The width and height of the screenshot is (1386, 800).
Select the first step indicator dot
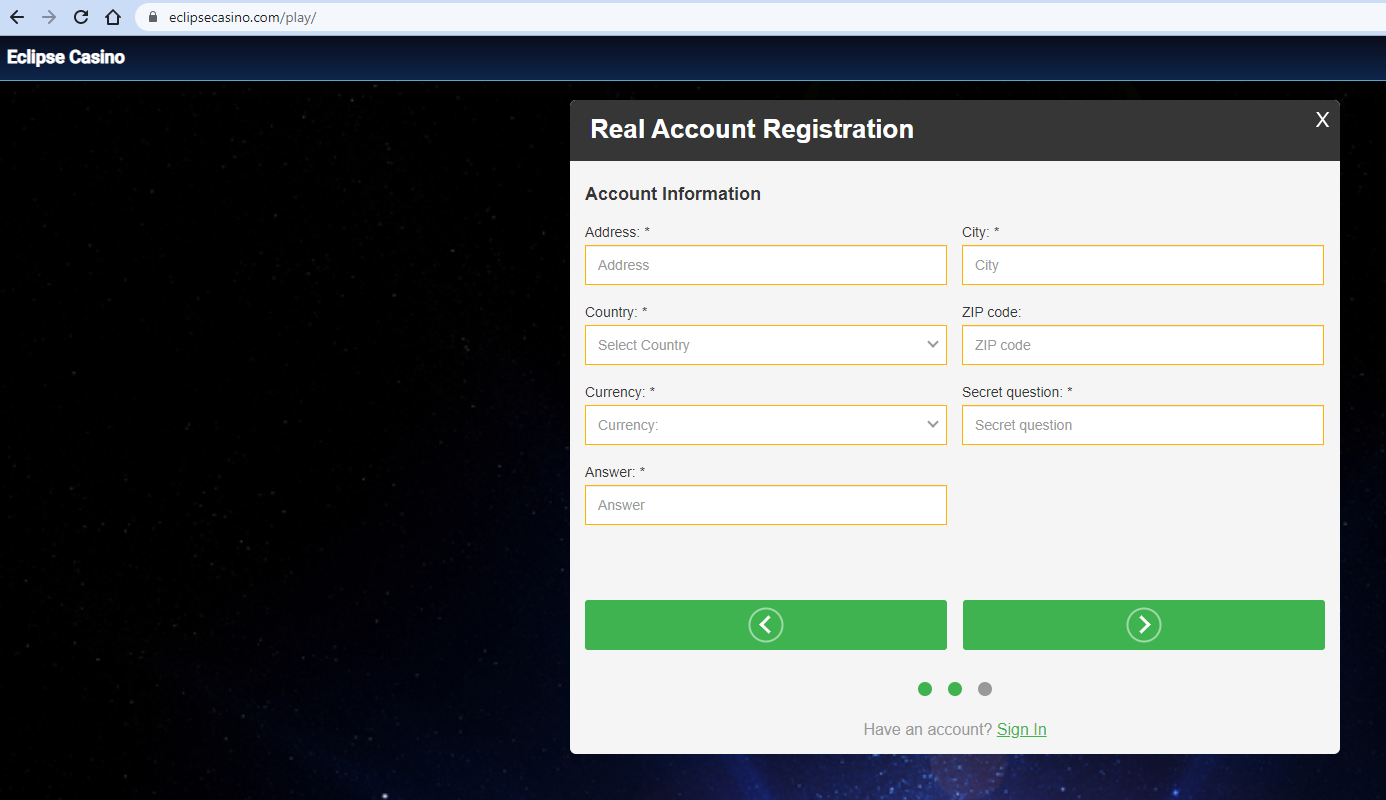click(925, 689)
